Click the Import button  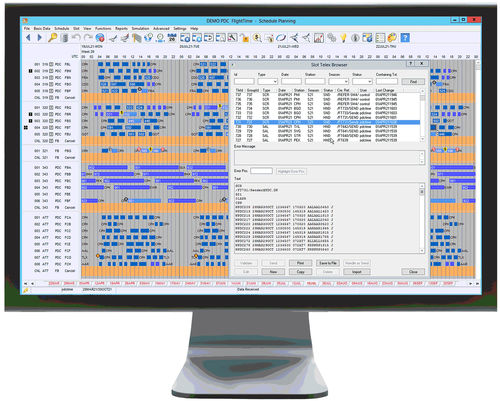point(357,272)
